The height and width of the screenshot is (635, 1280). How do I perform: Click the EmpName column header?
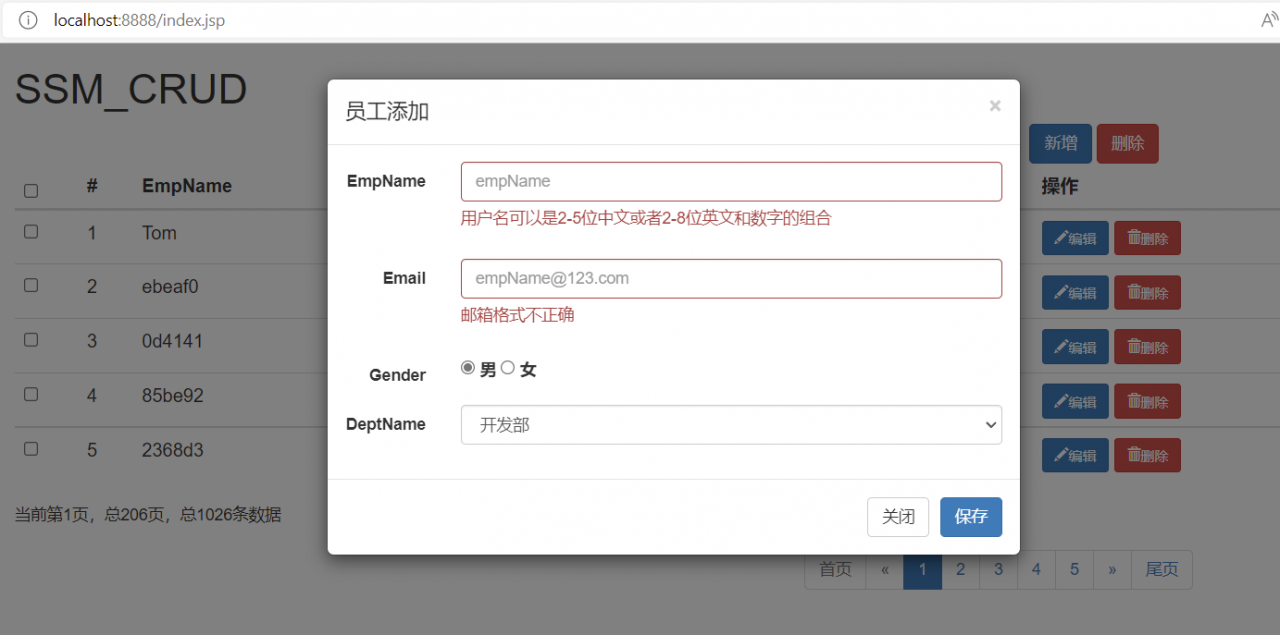[x=187, y=186]
